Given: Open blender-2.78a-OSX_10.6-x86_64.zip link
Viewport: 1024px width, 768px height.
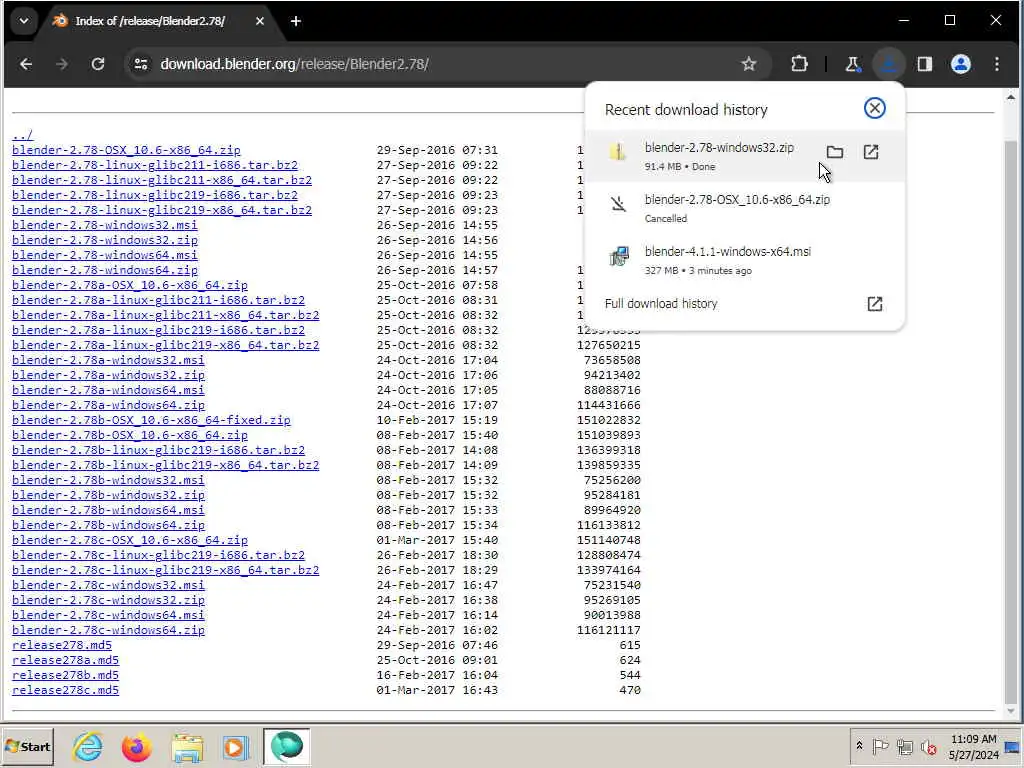Looking at the screenshot, I should click(x=130, y=285).
